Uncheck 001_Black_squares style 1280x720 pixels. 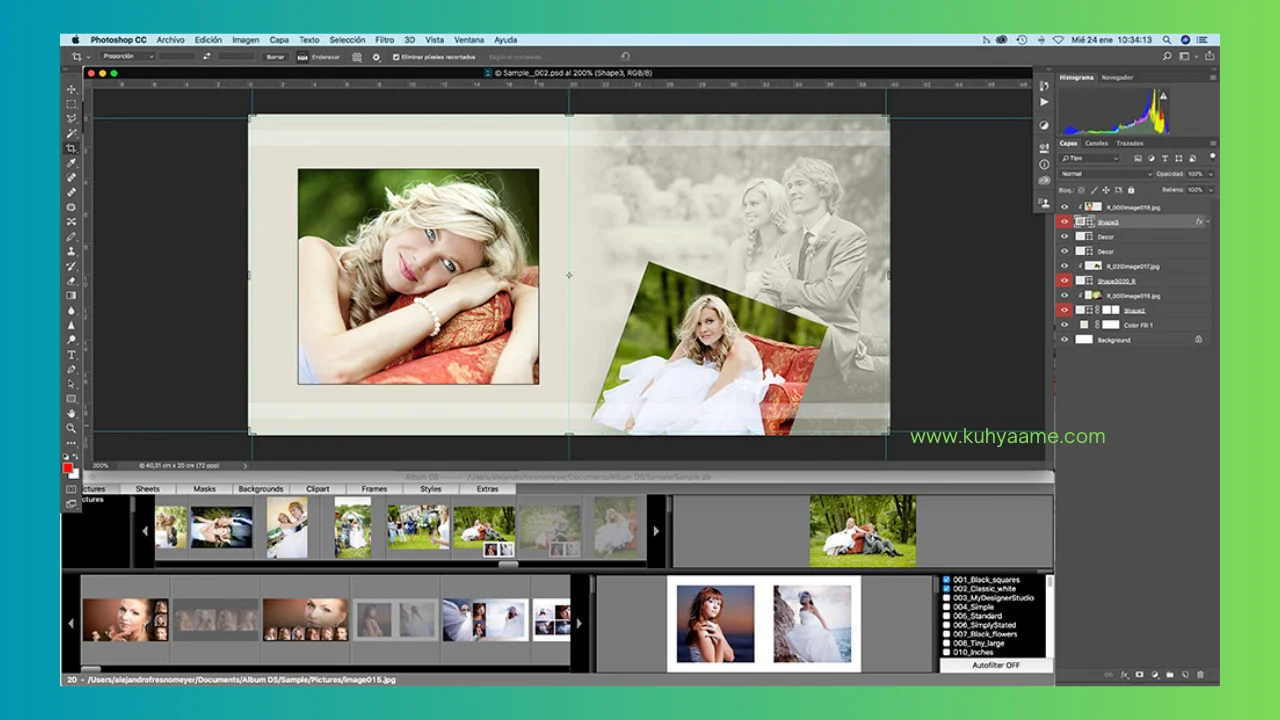[947, 580]
